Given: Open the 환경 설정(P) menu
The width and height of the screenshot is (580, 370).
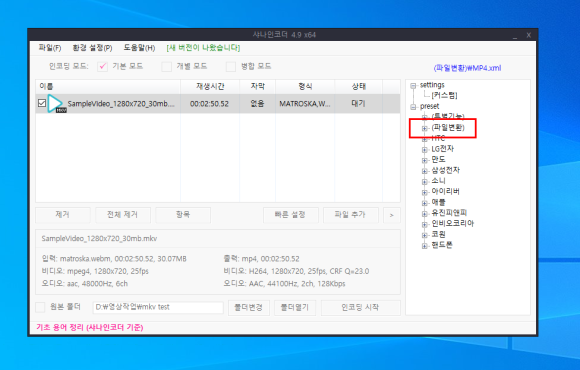Looking at the screenshot, I should click(x=92, y=48).
